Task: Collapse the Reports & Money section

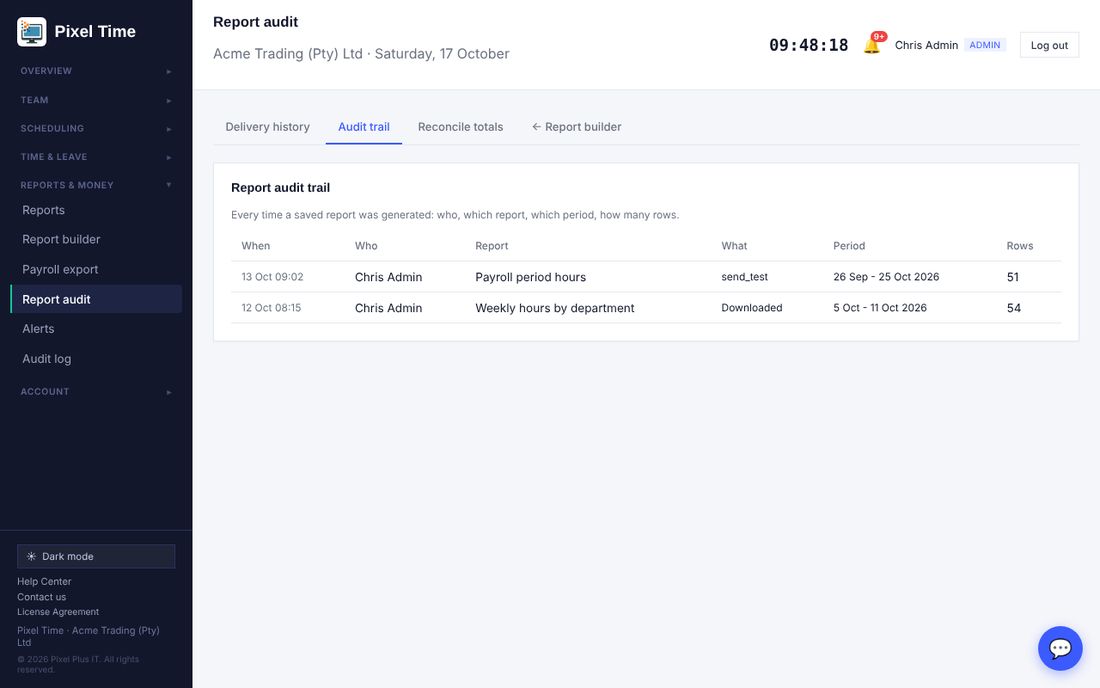Action: [x=96, y=185]
